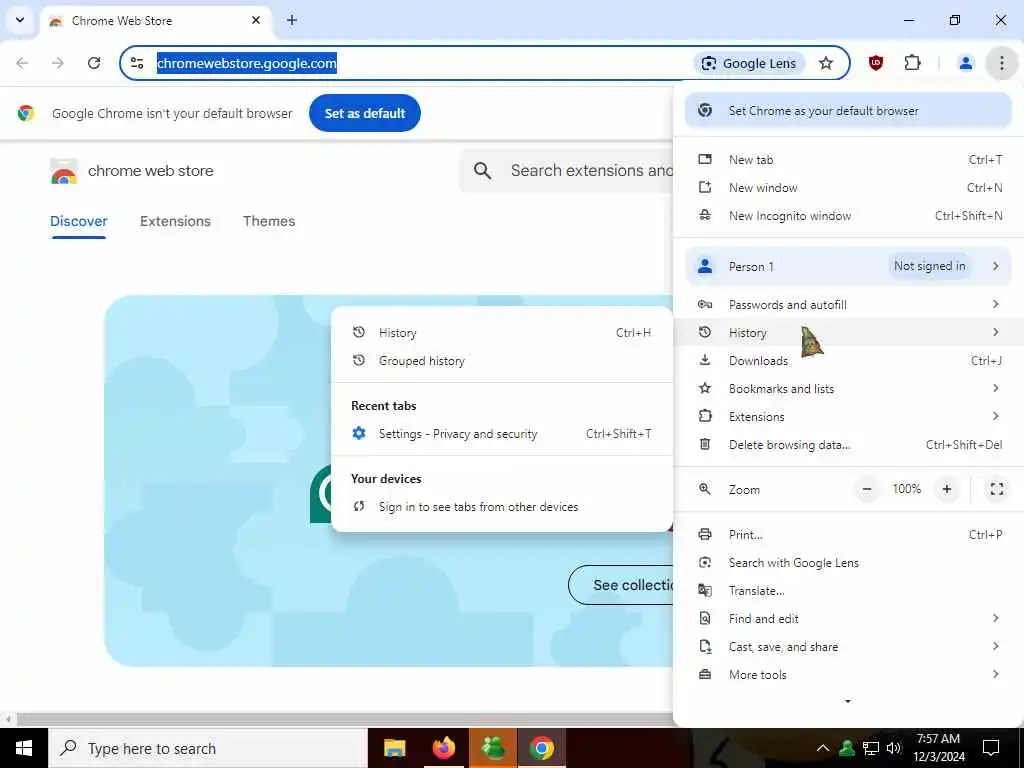Select the address bar URL text
This screenshot has height=768, width=1024.
click(x=247, y=63)
